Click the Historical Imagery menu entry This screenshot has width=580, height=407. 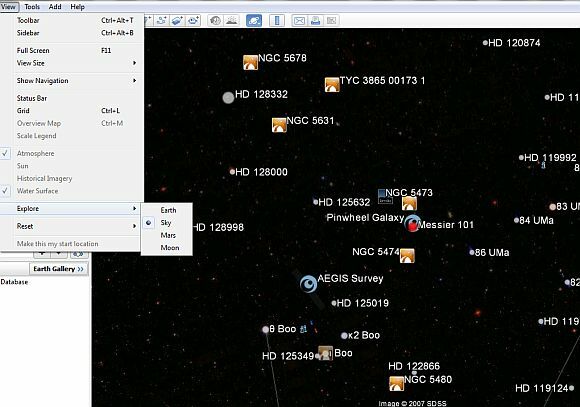tap(72, 178)
